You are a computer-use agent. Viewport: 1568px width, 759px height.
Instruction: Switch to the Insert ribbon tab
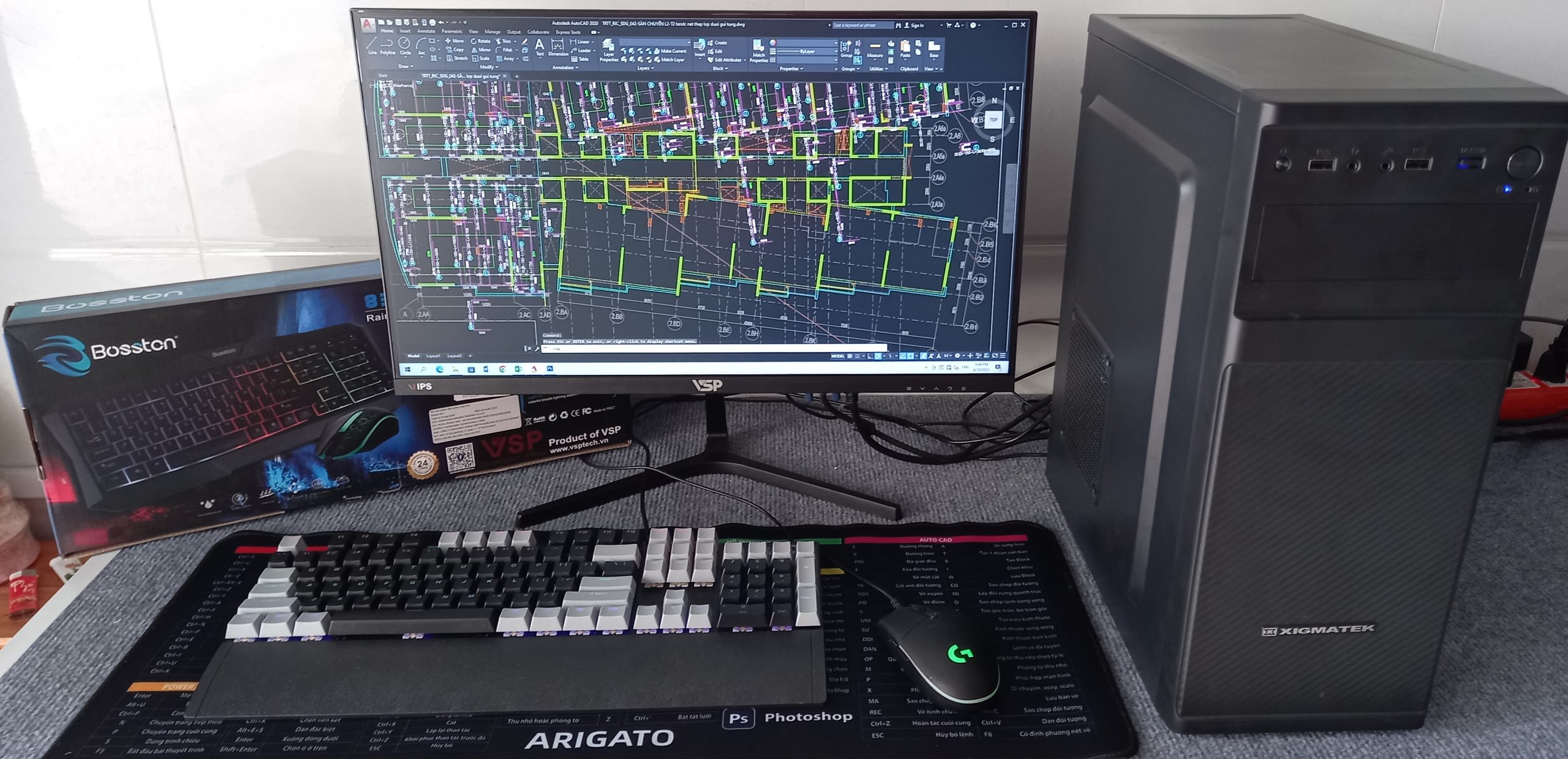[405, 31]
